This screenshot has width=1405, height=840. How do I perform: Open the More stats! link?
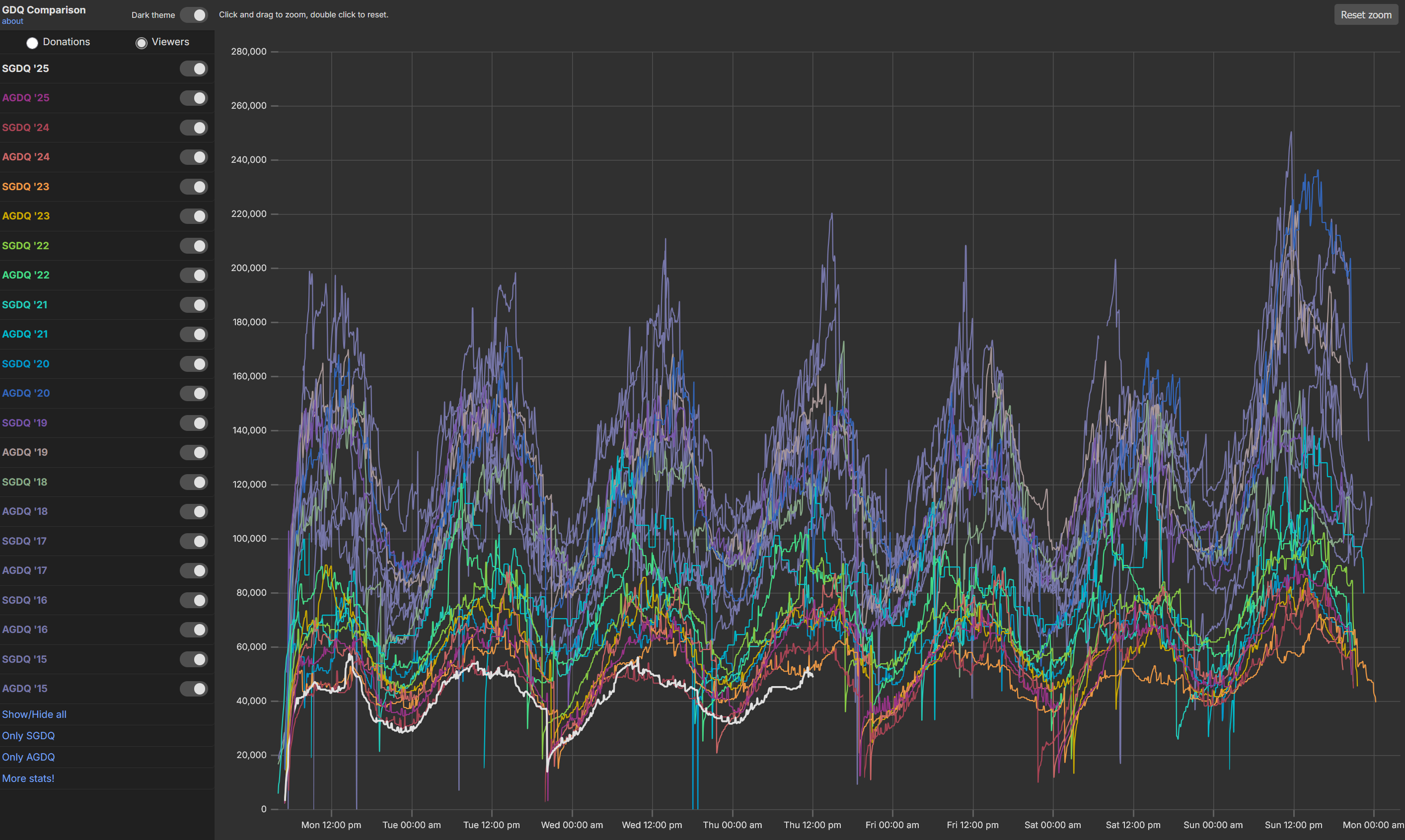point(28,778)
